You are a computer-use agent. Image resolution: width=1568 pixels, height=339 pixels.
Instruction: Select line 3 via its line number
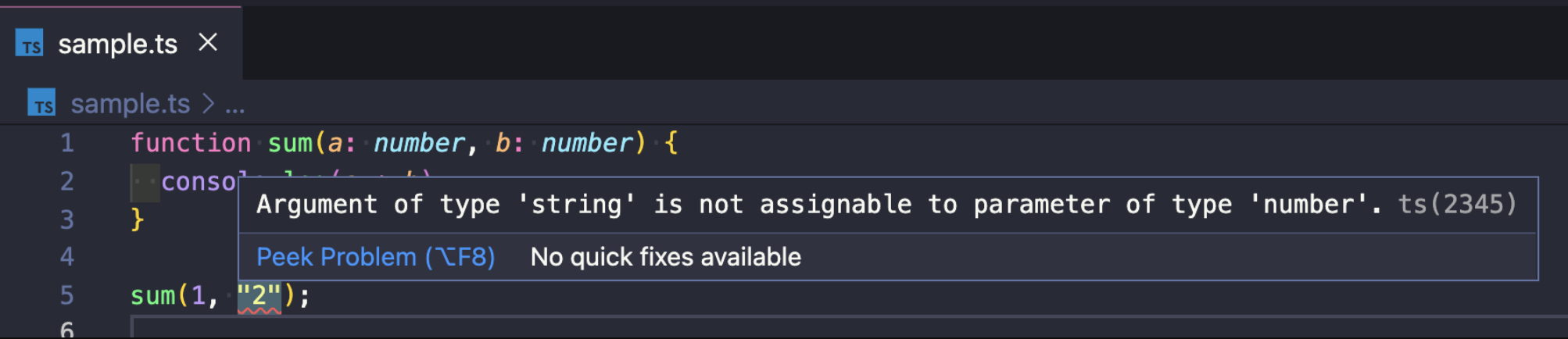pos(67,219)
